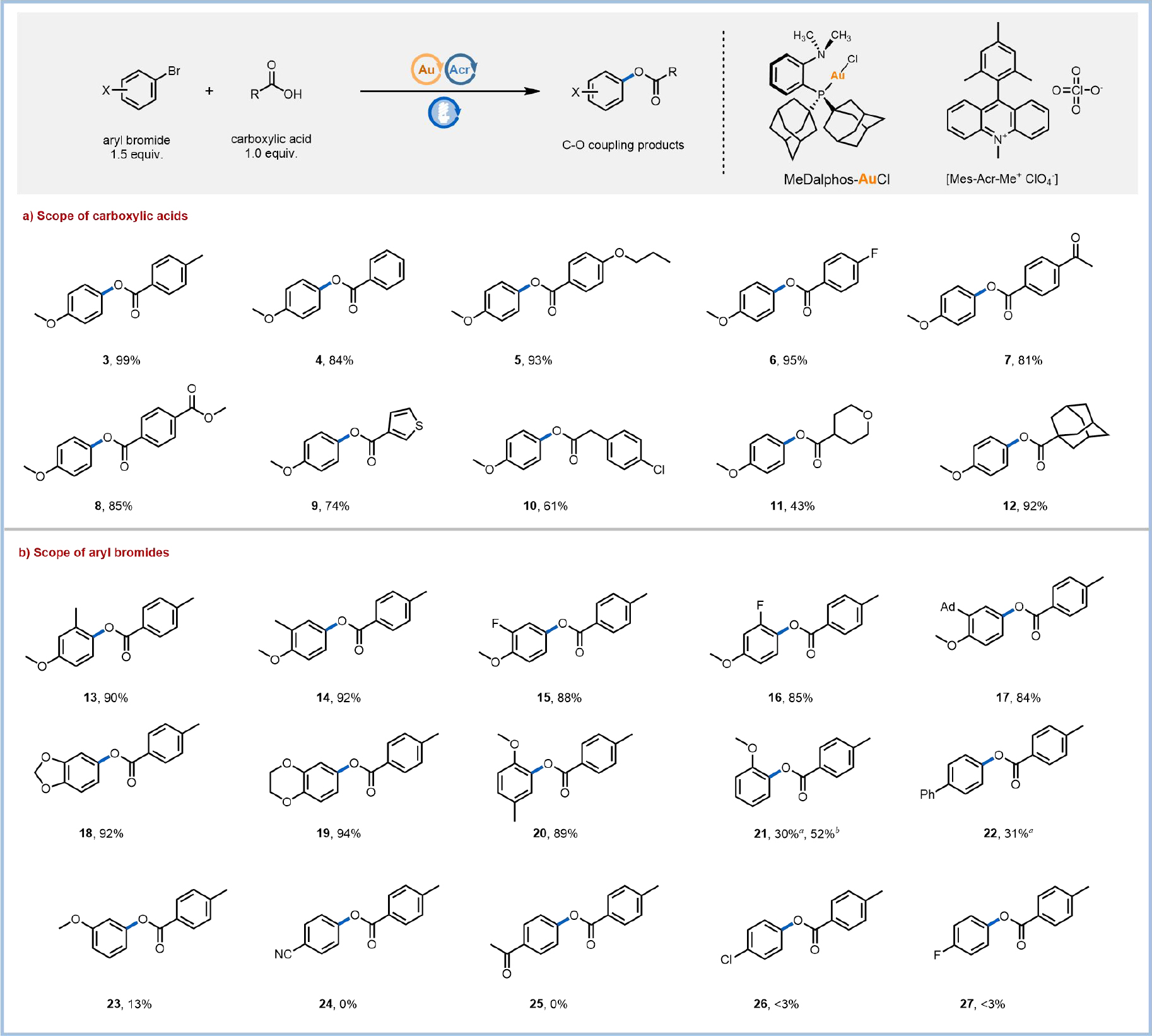
Task: Click the adamantyl group of compound 12
Action: (1079, 425)
